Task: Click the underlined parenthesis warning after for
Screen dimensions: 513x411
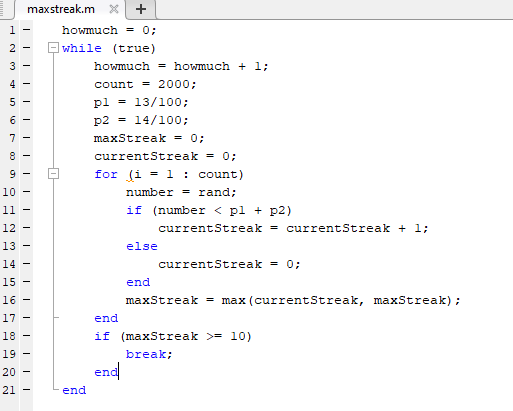Action: [x=130, y=175]
